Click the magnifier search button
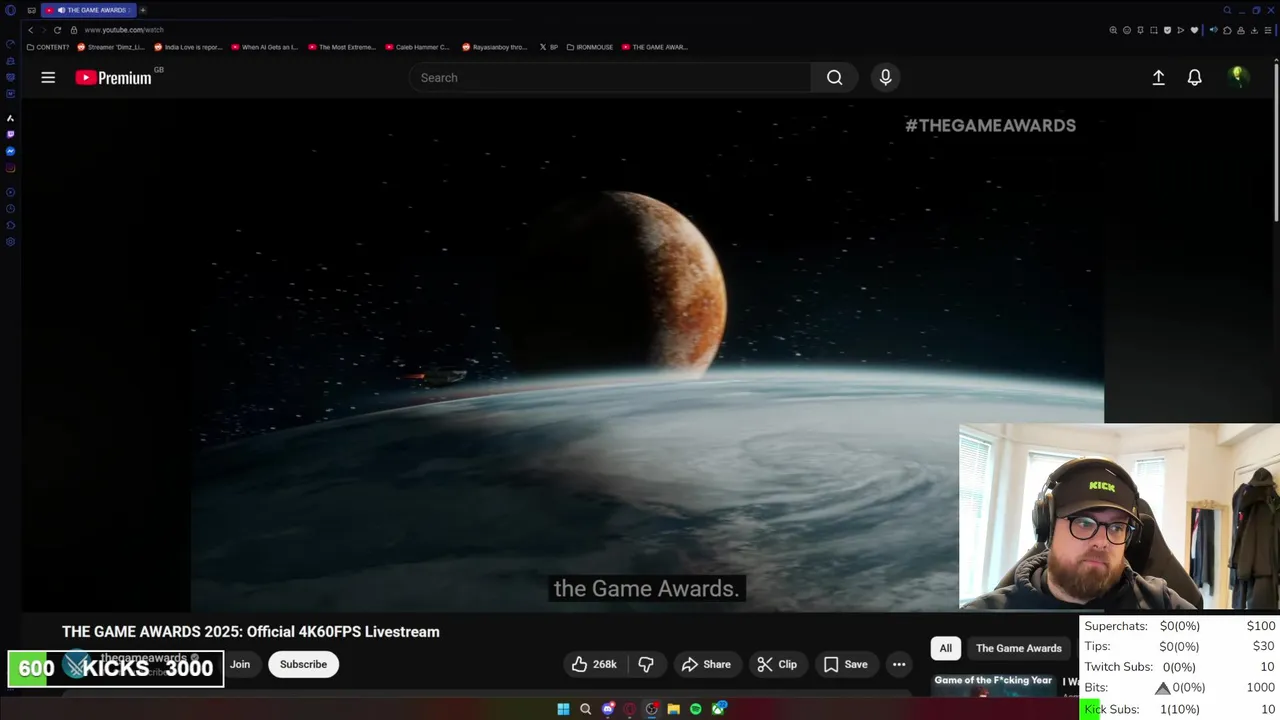Viewport: 1280px width, 720px height. [834, 77]
